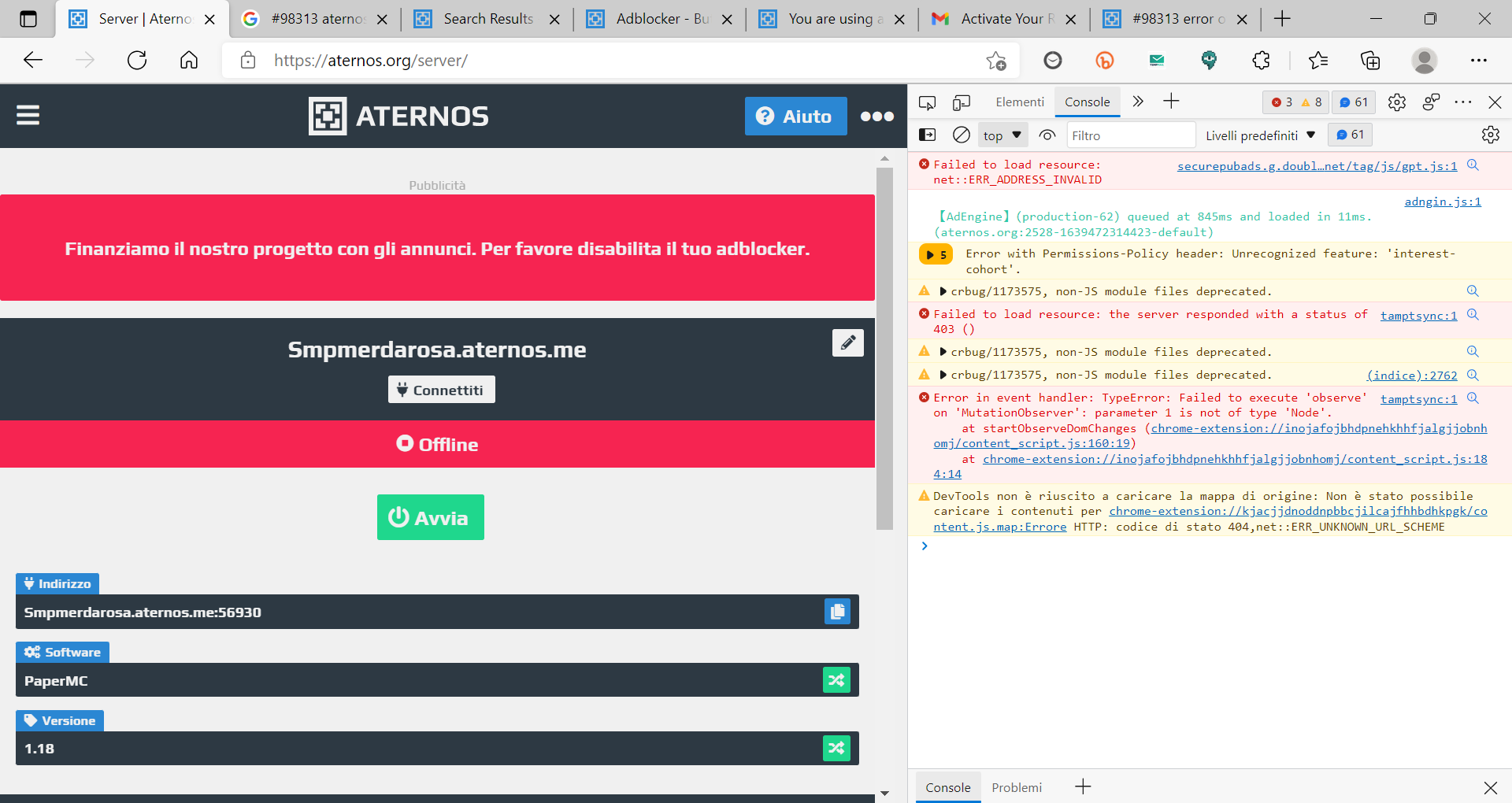Search the MutationObserver TypeError magnifier icon
The image size is (1512, 803).
tap(1473, 398)
